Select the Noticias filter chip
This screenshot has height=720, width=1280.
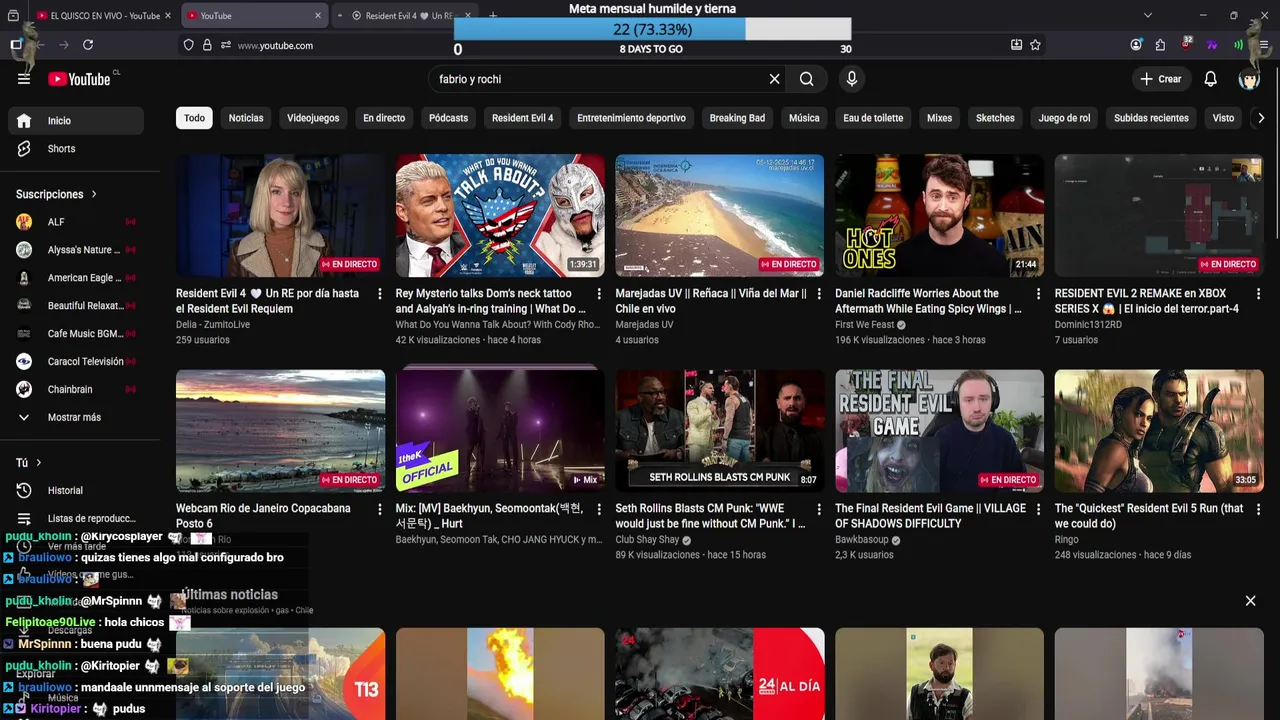coord(246,118)
